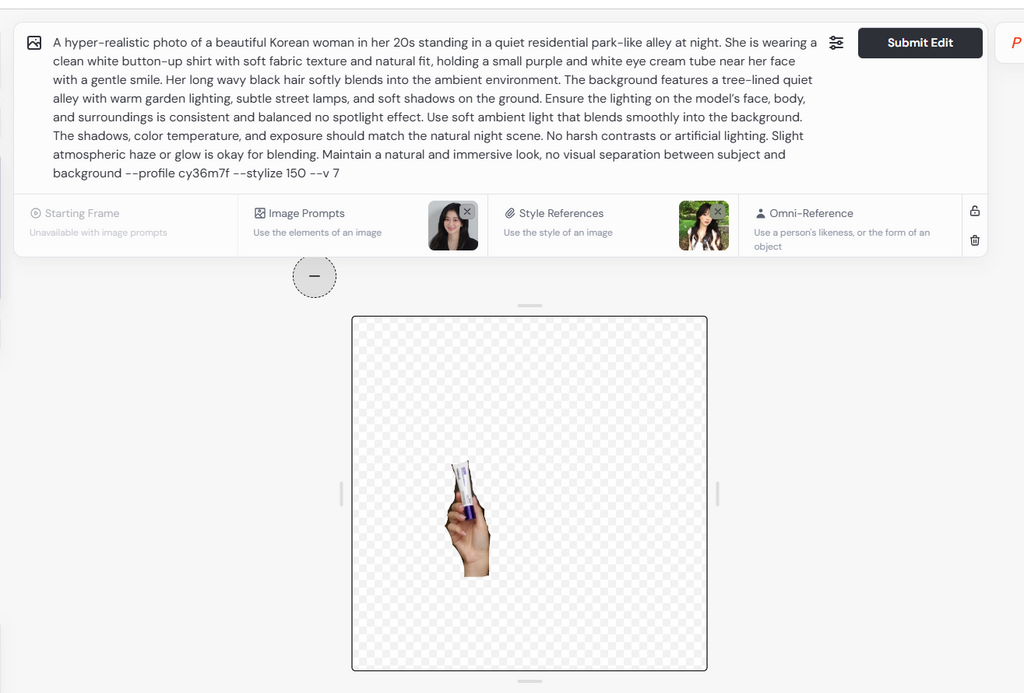Click the Image Prompts portrait thumbnail
Screen dimensions: 1024x693
tap(453, 226)
